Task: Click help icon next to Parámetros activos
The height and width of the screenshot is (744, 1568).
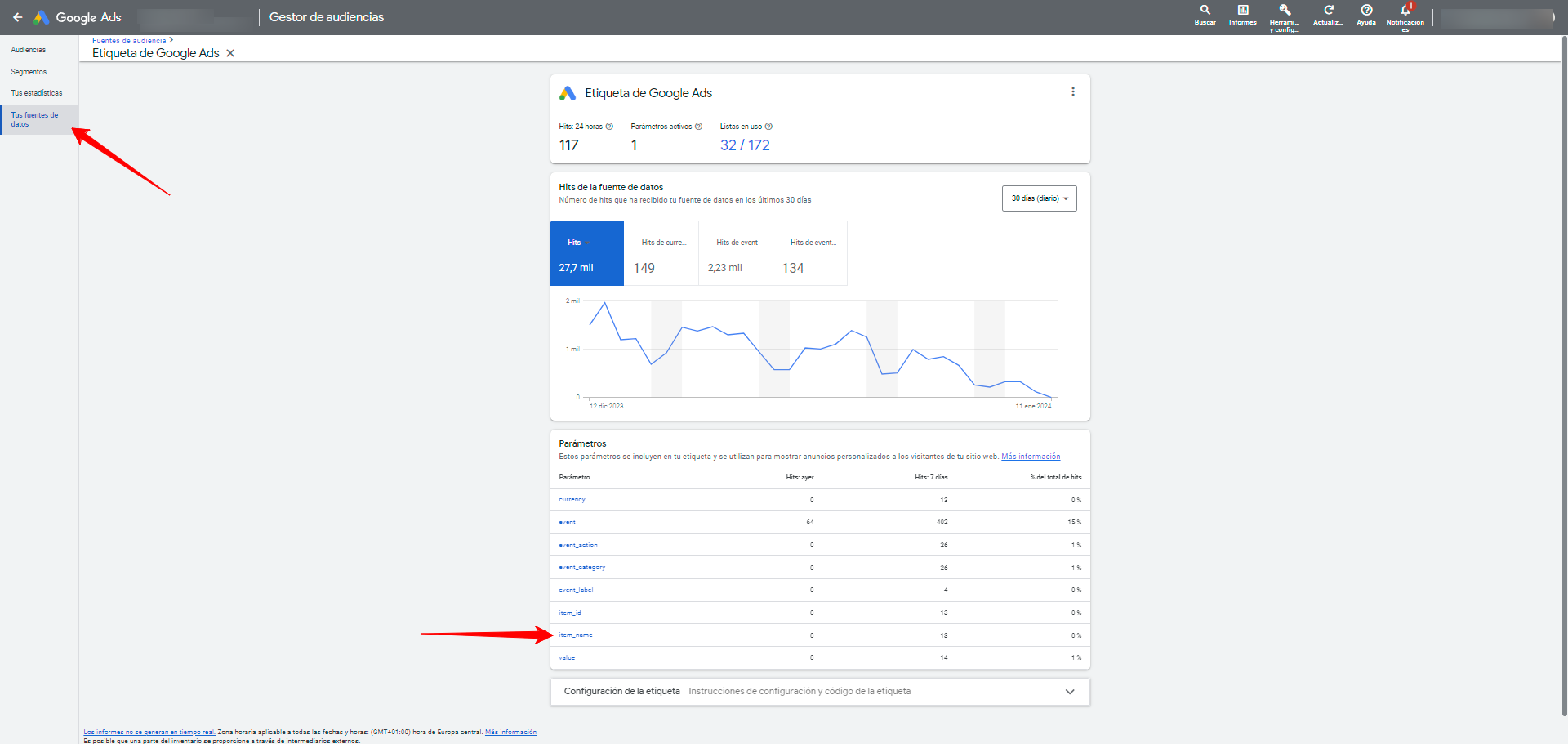Action: click(x=698, y=127)
